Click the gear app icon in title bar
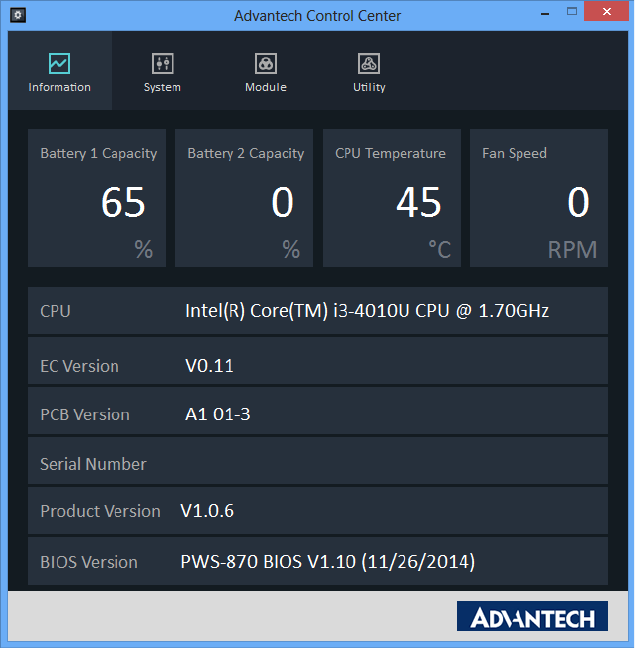 (x=18, y=15)
